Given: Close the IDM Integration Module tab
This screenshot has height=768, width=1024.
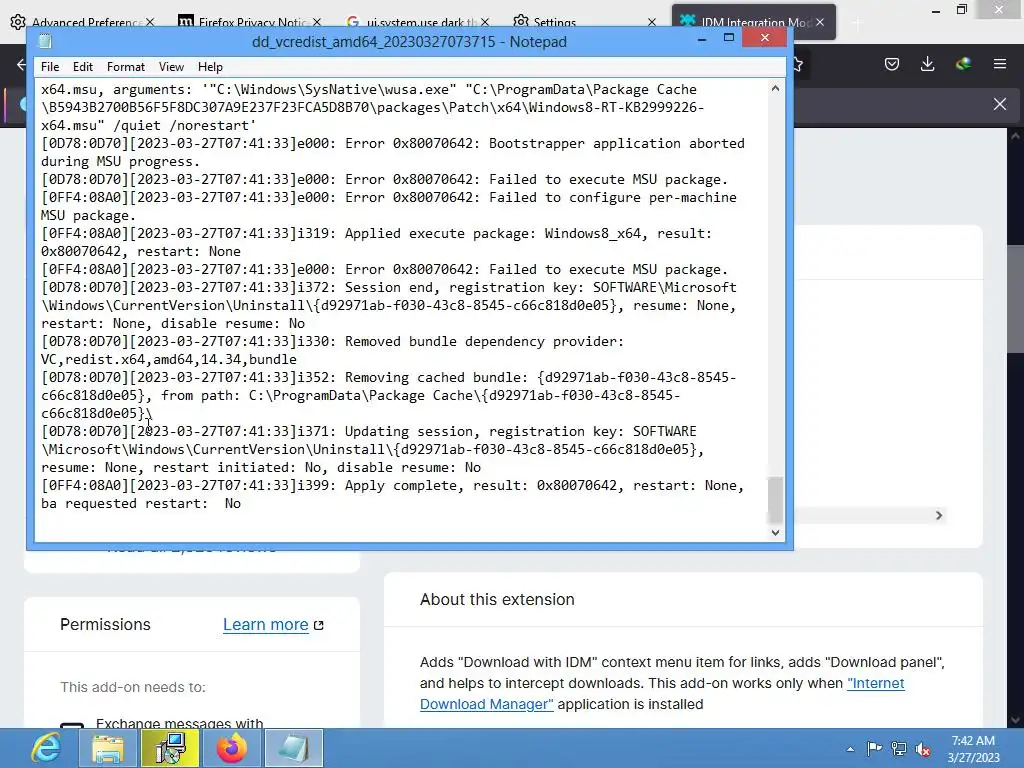Looking at the screenshot, I should 820,22.
